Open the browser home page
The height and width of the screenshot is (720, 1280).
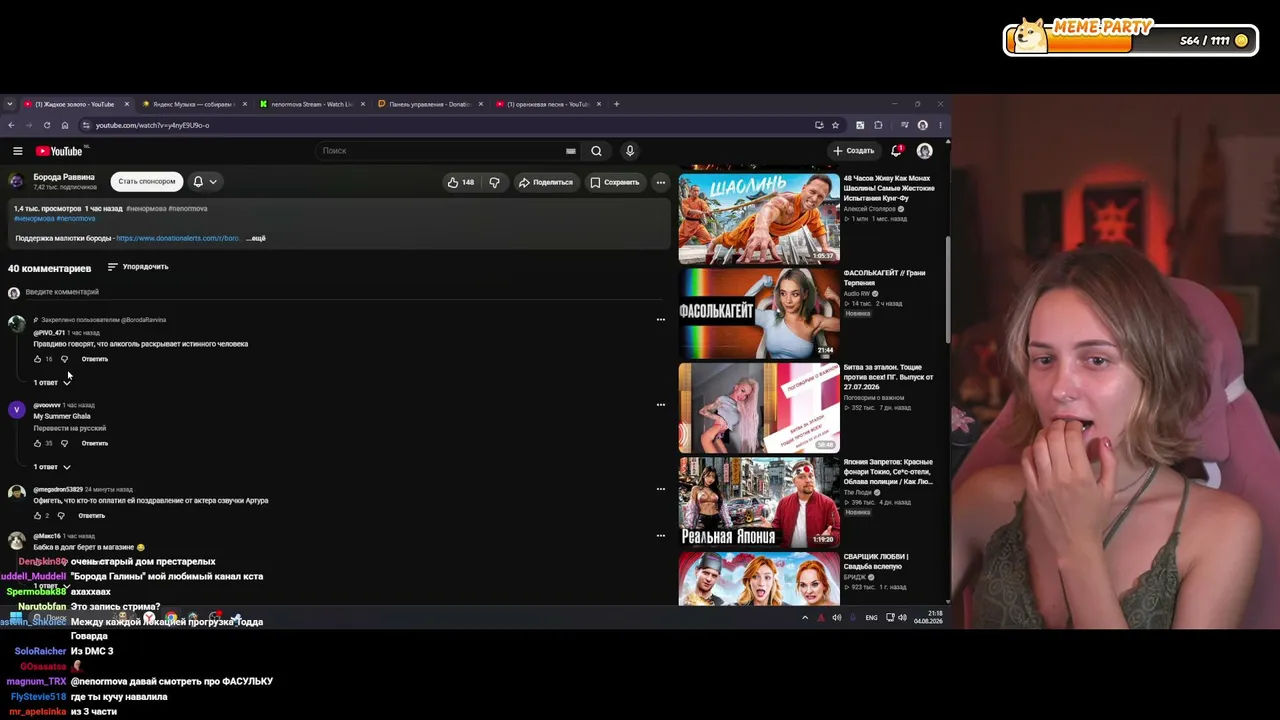(65, 125)
